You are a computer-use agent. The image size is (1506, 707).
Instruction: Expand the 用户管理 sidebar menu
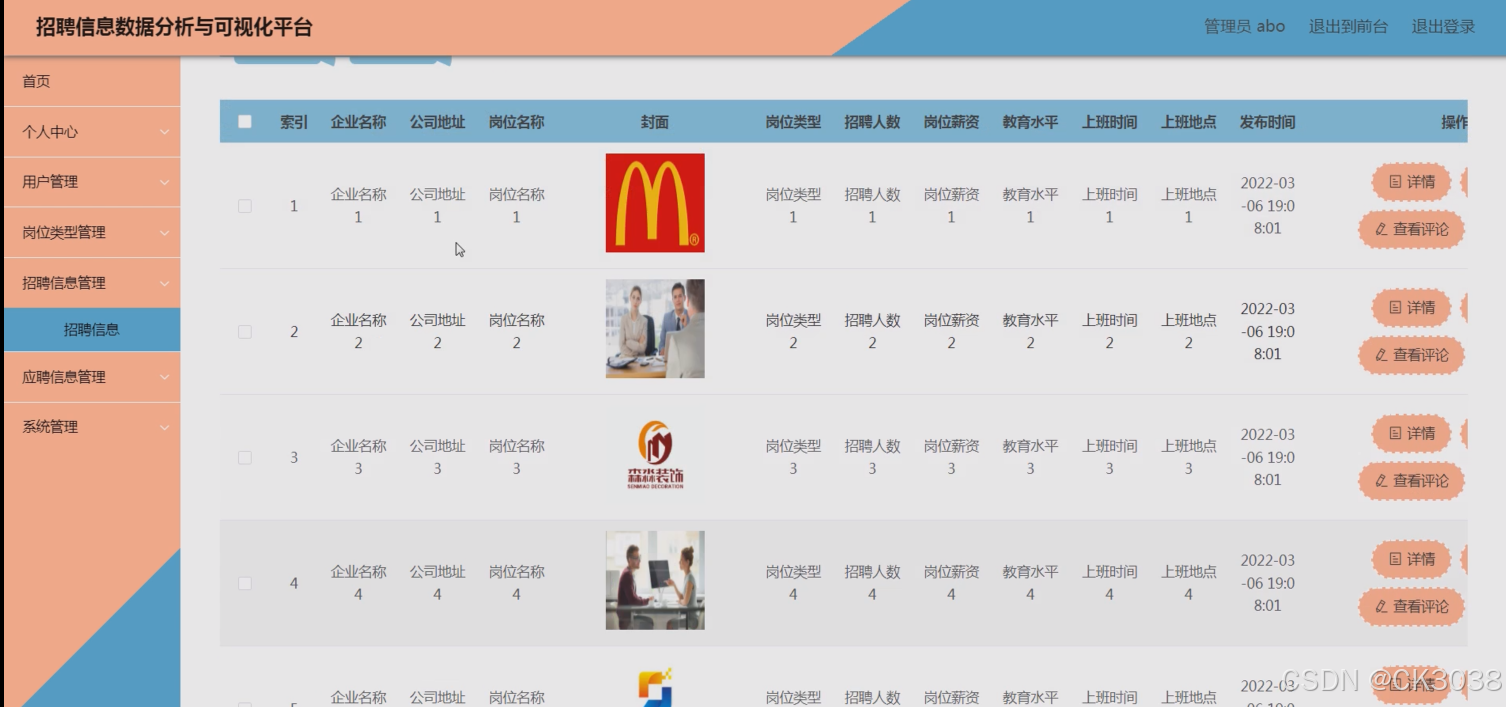pos(92,182)
